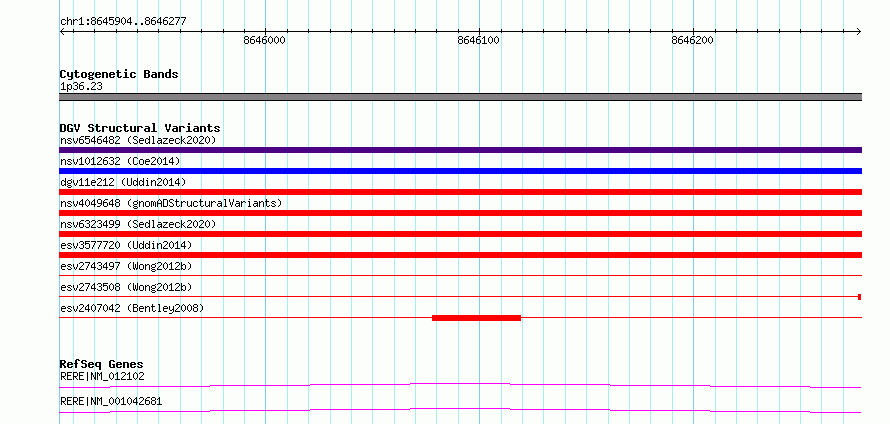Image resolution: width=890 pixels, height=424 pixels.
Task: Click the nsv6323499 (Sedlazeck2020) label
Action: 138,224
